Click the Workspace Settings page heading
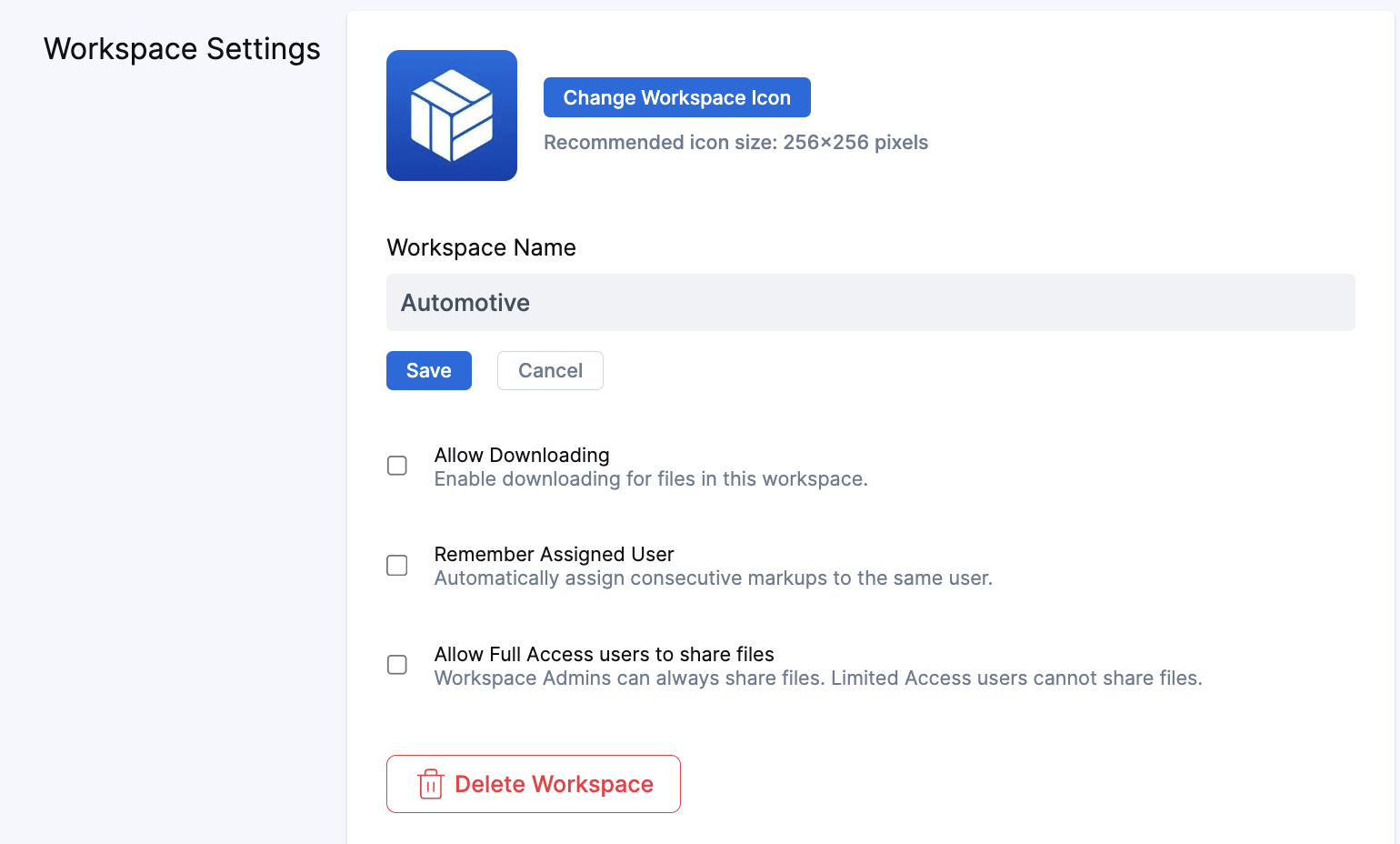The width and height of the screenshot is (1400, 844). click(x=182, y=49)
